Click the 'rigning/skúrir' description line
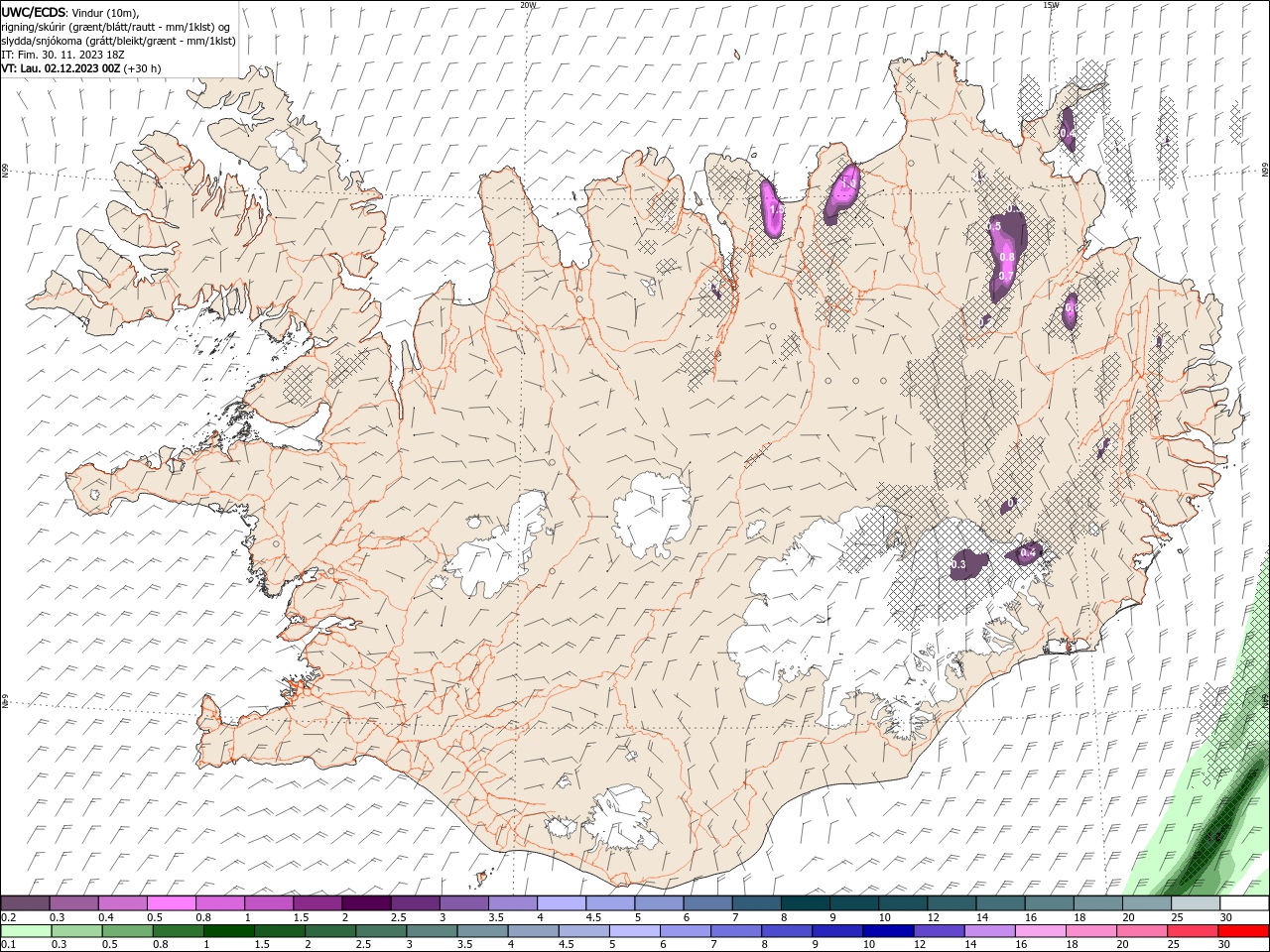Viewport: 1270px width, 952px height. [x=117, y=27]
